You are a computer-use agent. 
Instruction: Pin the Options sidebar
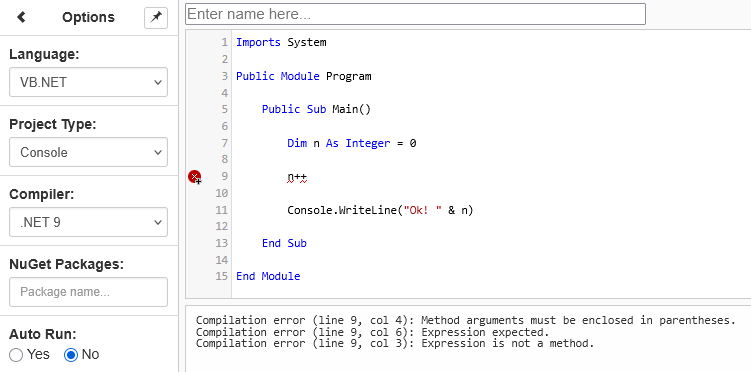coord(156,18)
